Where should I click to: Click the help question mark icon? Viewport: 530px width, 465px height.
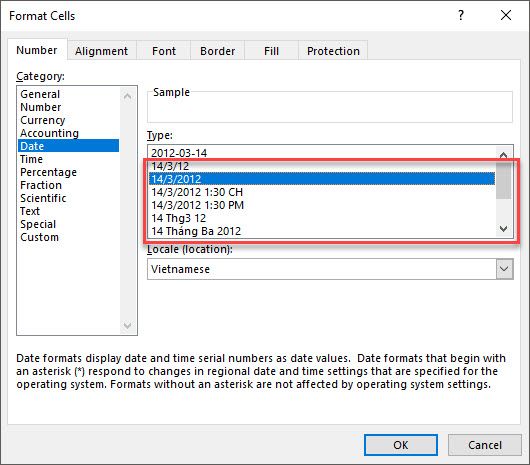461,15
